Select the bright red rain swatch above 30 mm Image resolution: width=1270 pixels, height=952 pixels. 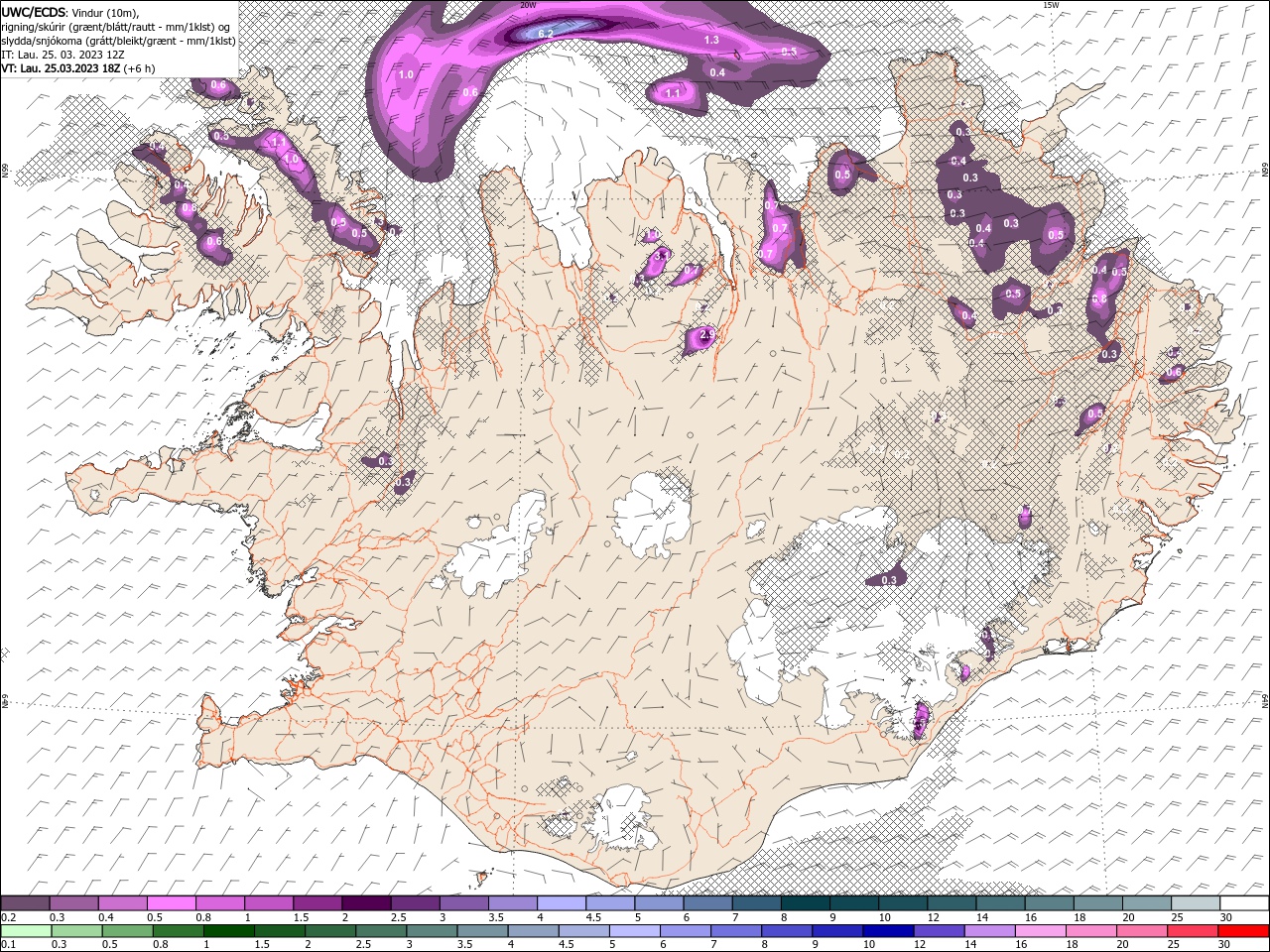pos(1243,930)
